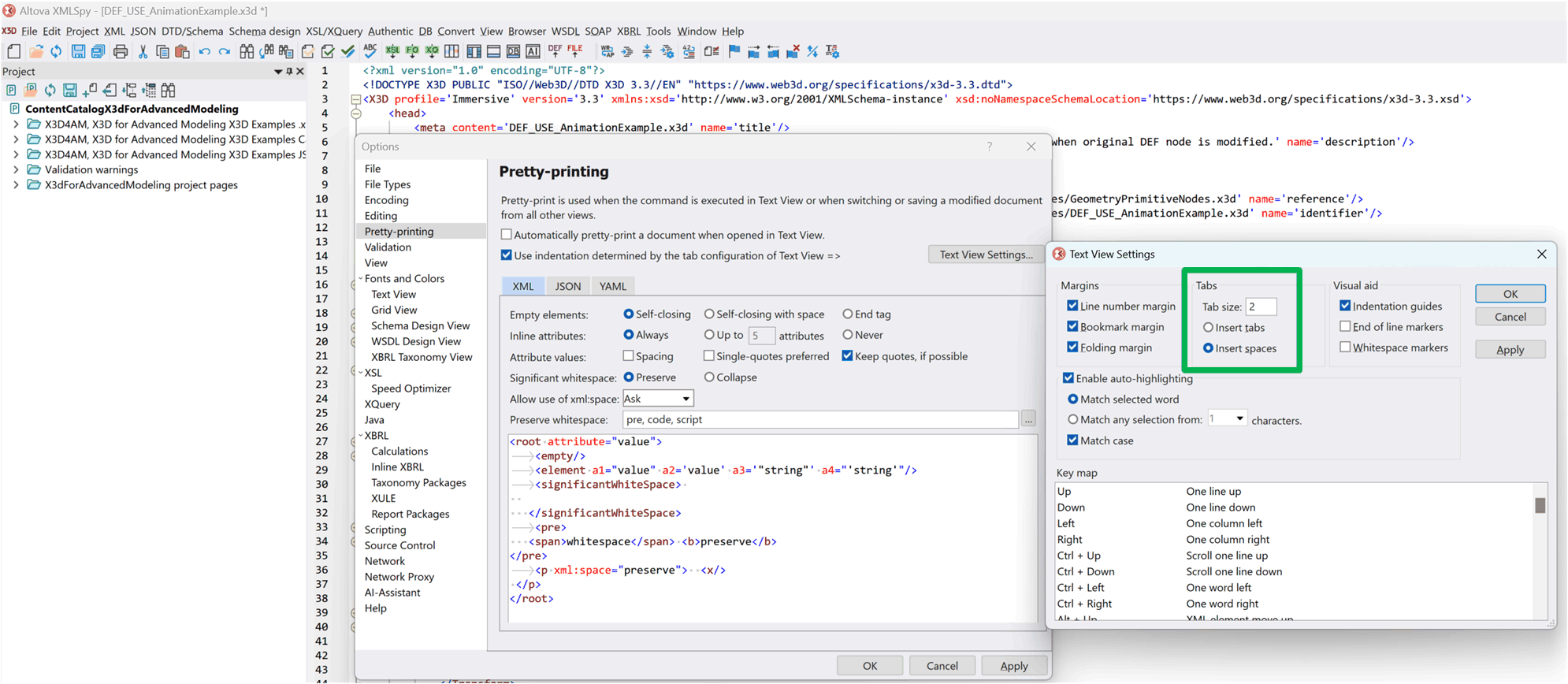The image size is (1568, 684).
Task: Click the Print icon in the toolbar
Action: pyautogui.click(x=121, y=52)
